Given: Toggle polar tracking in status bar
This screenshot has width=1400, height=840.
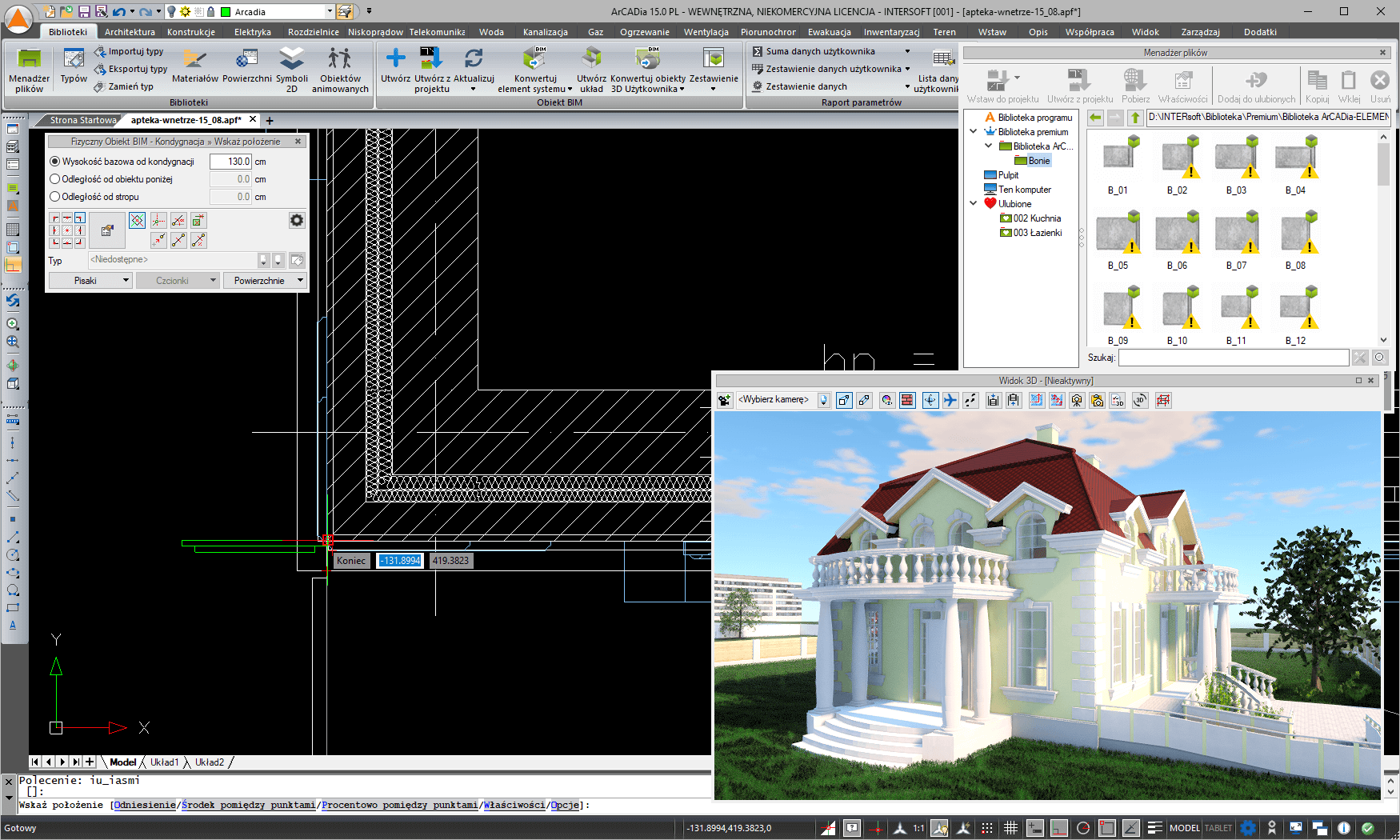Looking at the screenshot, I should pyautogui.click(x=1082, y=828).
